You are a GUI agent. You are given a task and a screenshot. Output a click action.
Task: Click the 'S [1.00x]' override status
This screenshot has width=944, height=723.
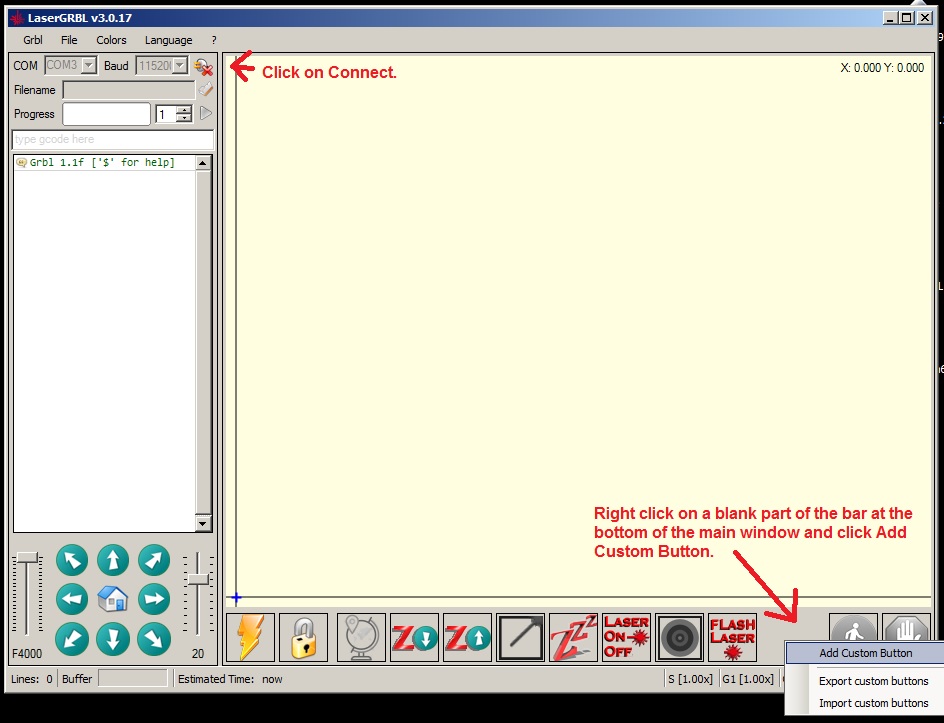(690, 679)
